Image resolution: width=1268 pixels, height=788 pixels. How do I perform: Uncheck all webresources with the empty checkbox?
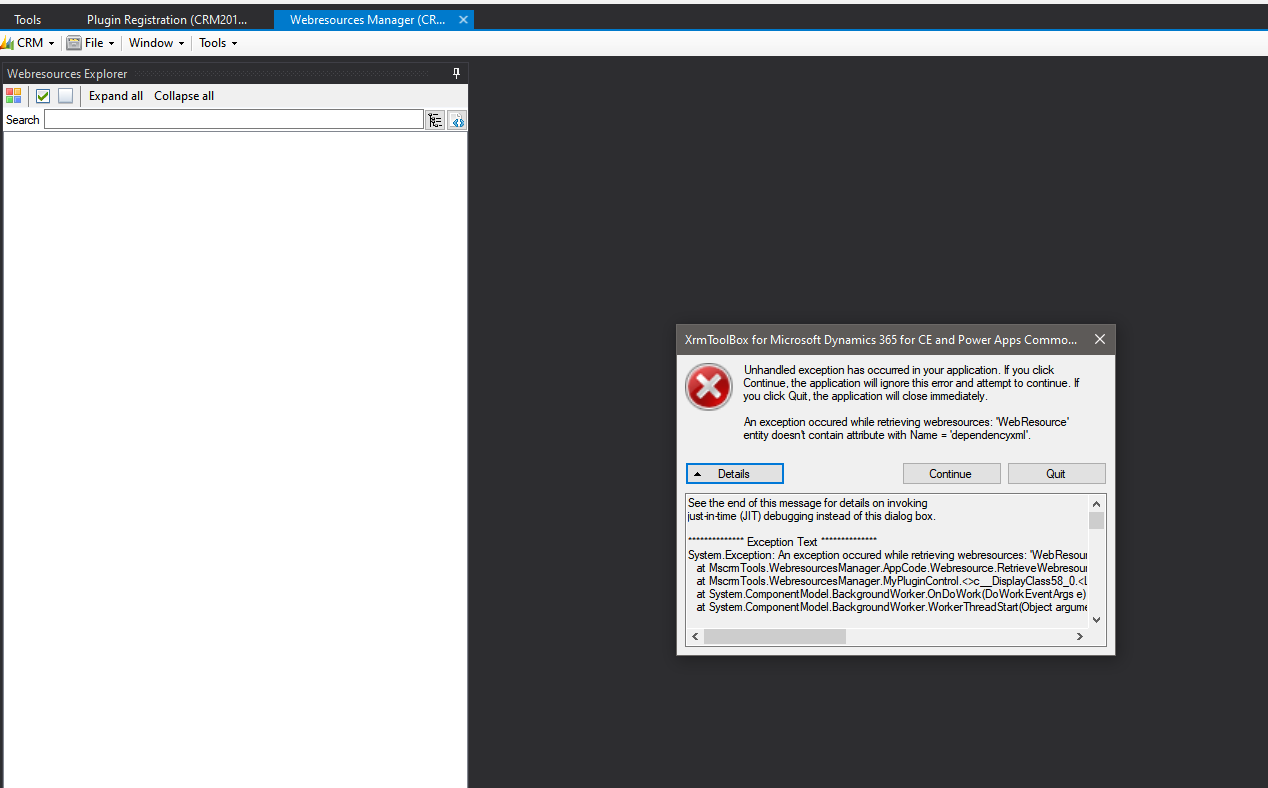click(64, 95)
